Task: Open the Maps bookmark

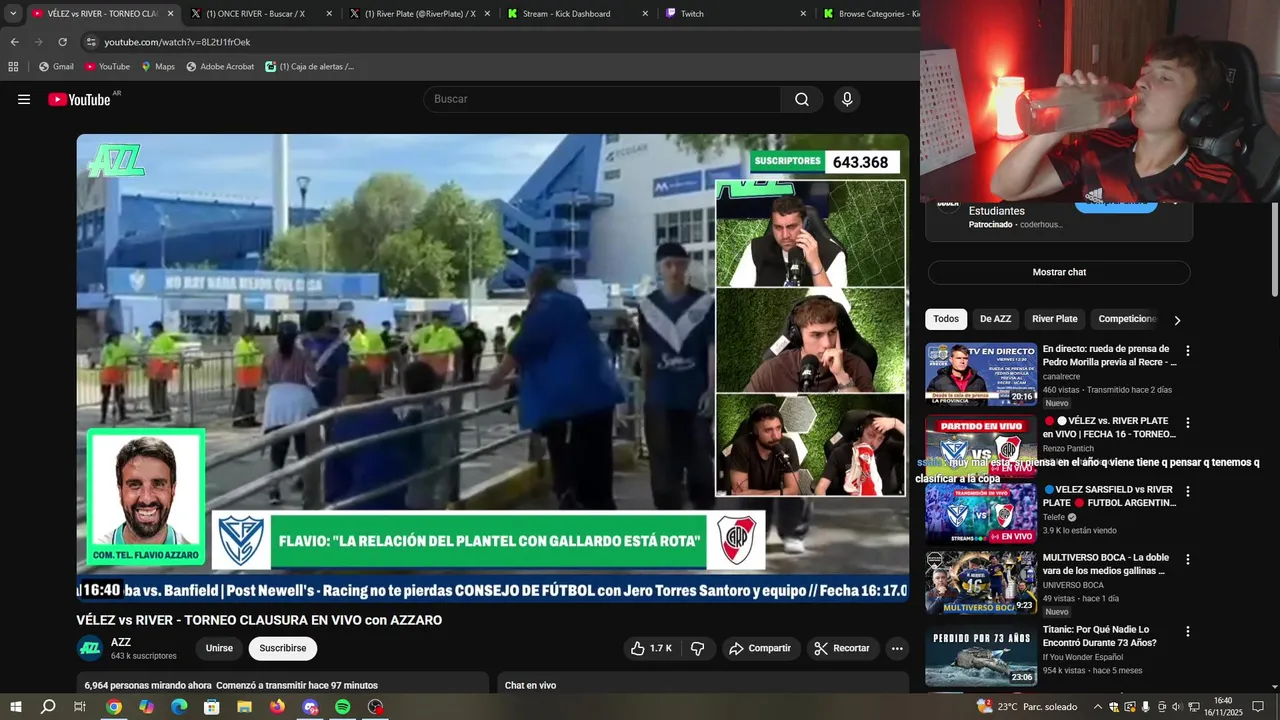Action: tap(158, 67)
